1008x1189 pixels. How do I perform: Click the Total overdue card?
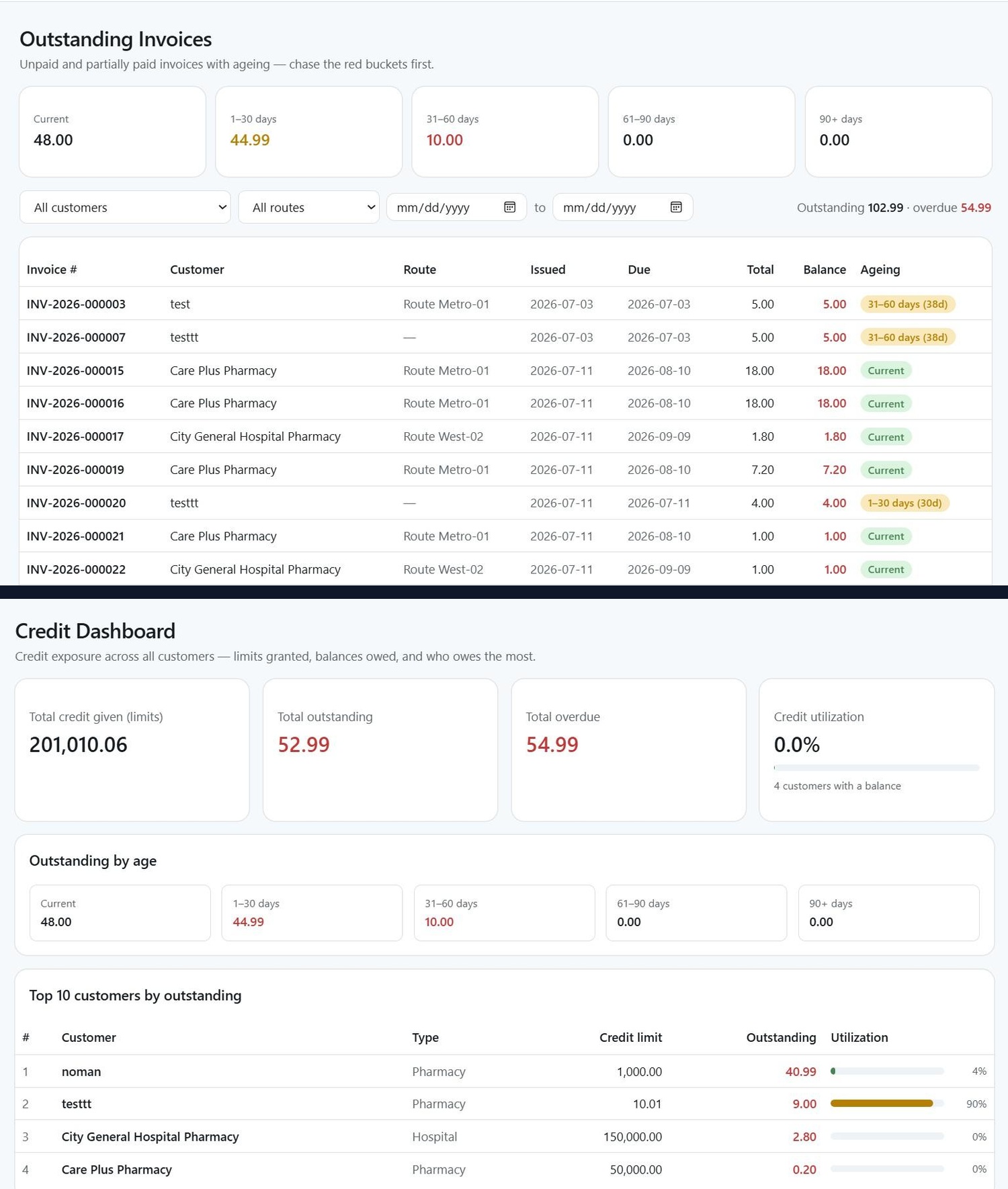628,749
